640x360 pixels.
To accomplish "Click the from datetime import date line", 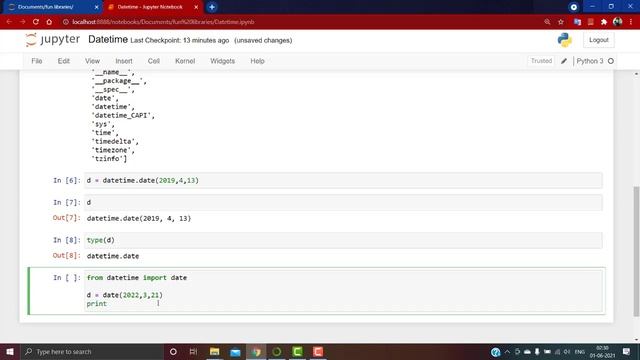I will 137,278.
